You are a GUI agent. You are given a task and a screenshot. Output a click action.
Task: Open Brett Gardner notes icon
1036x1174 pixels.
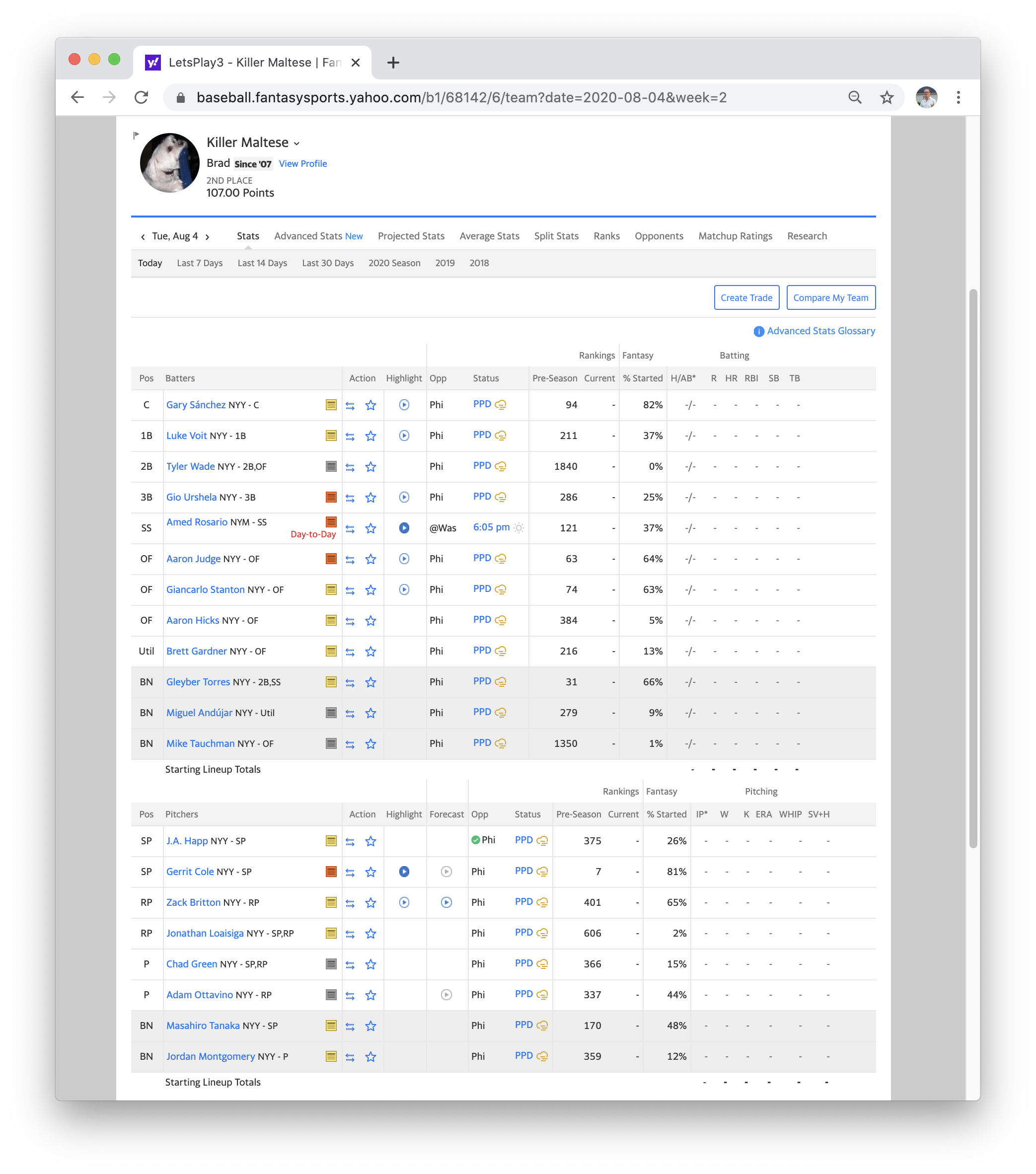tap(331, 652)
